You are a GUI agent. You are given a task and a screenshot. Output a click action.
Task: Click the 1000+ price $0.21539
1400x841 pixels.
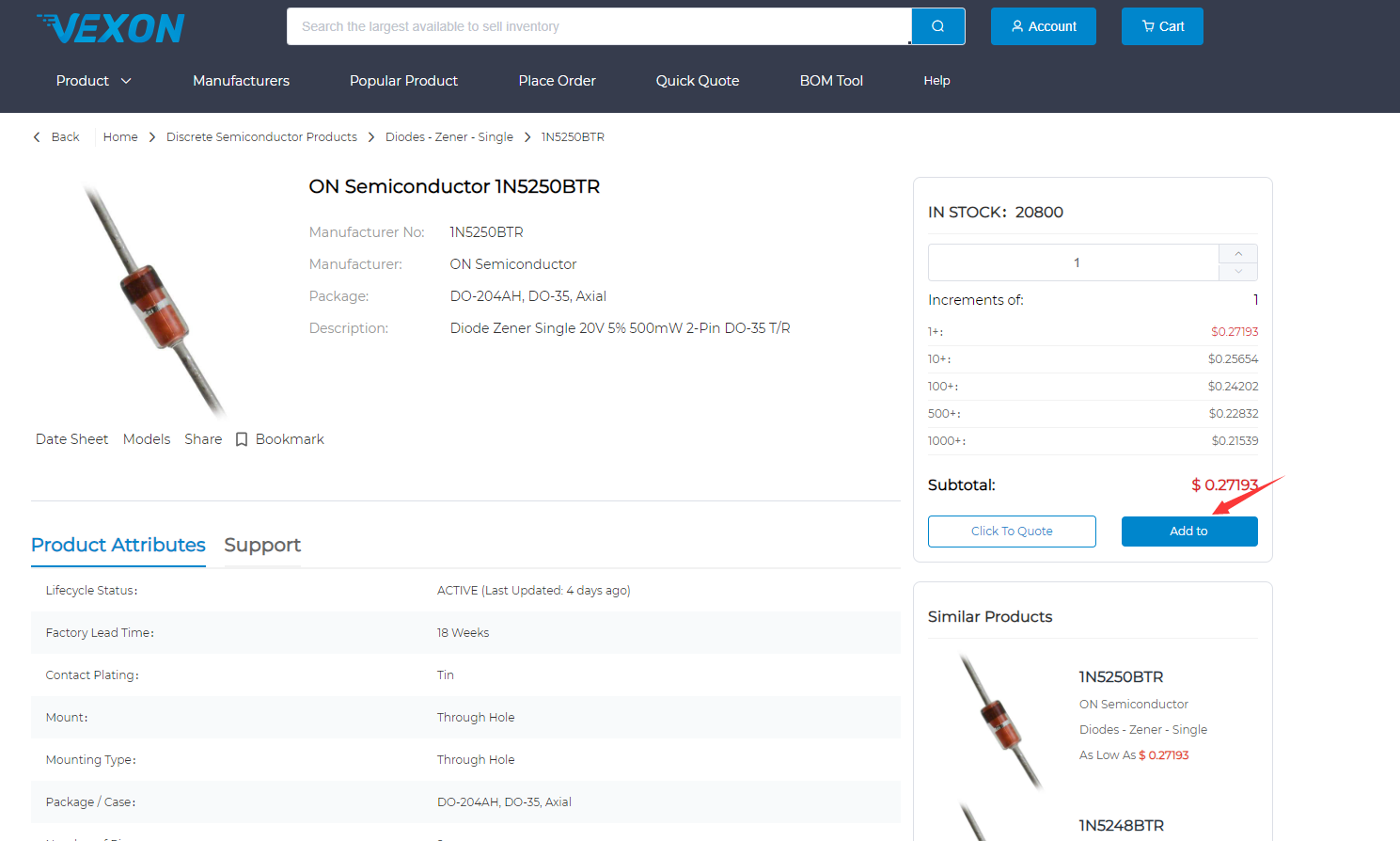pyautogui.click(x=1235, y=441)
